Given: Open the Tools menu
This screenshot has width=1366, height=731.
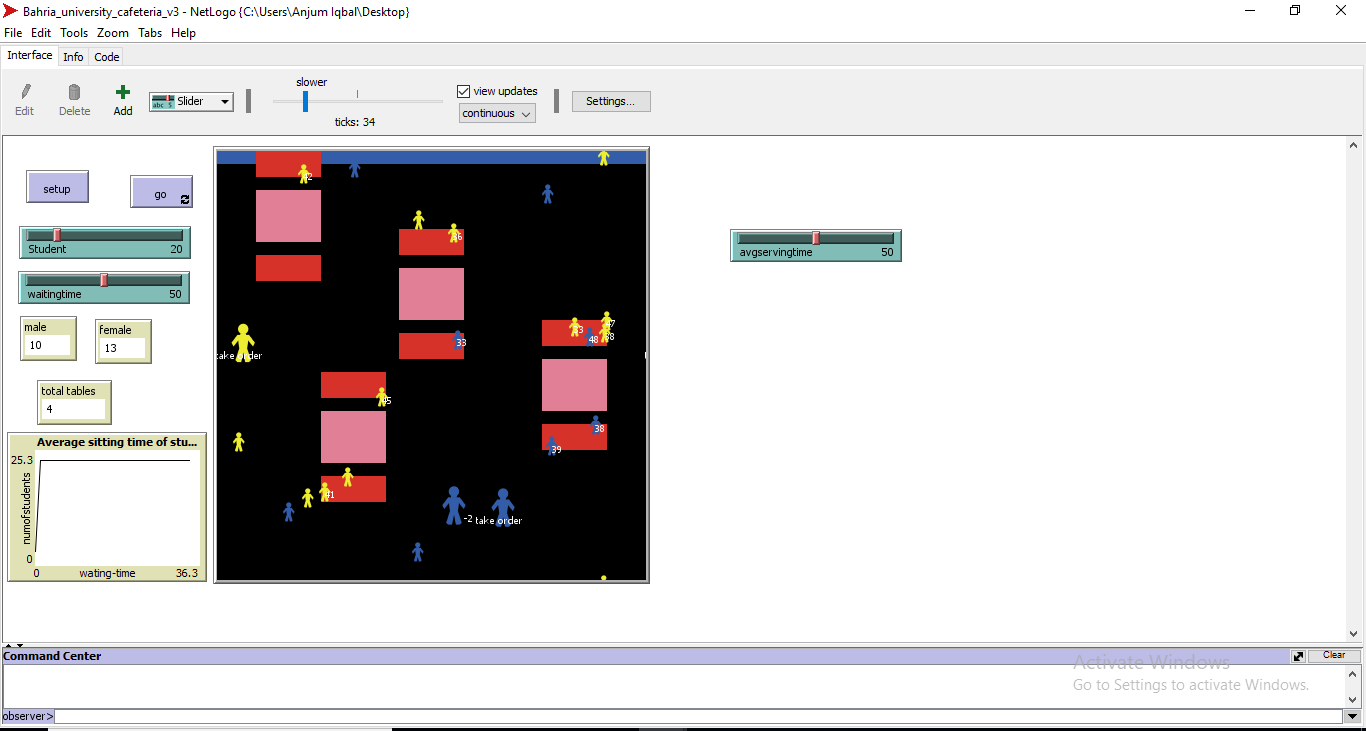Looking at the screenshot, I should pos(74,33).
